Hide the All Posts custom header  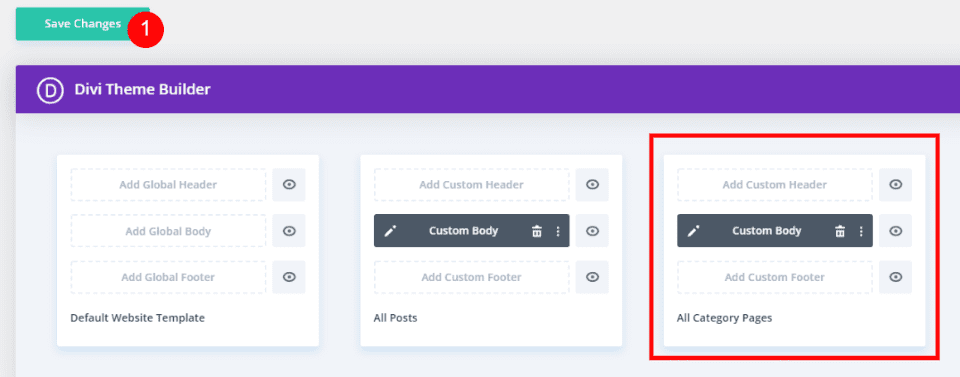592,184
